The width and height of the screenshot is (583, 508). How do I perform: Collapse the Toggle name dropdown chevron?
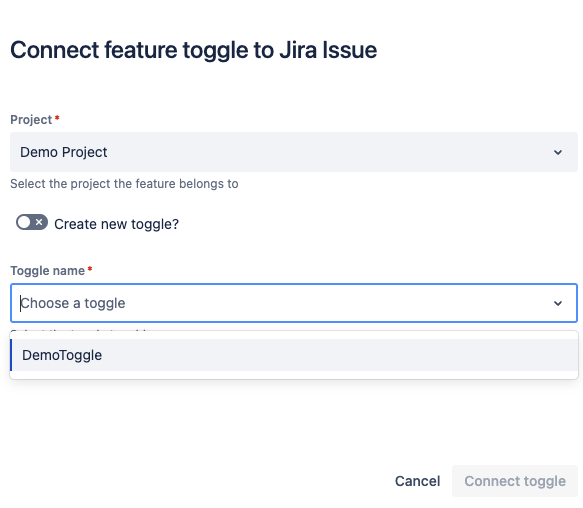click(558, 303)
